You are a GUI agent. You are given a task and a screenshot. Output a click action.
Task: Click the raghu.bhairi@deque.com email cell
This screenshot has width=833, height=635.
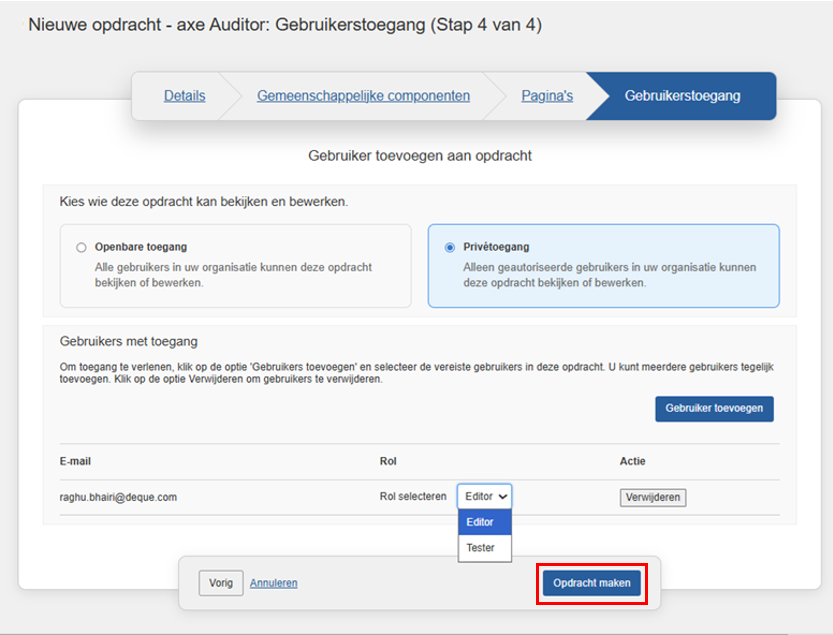point(118,497)
